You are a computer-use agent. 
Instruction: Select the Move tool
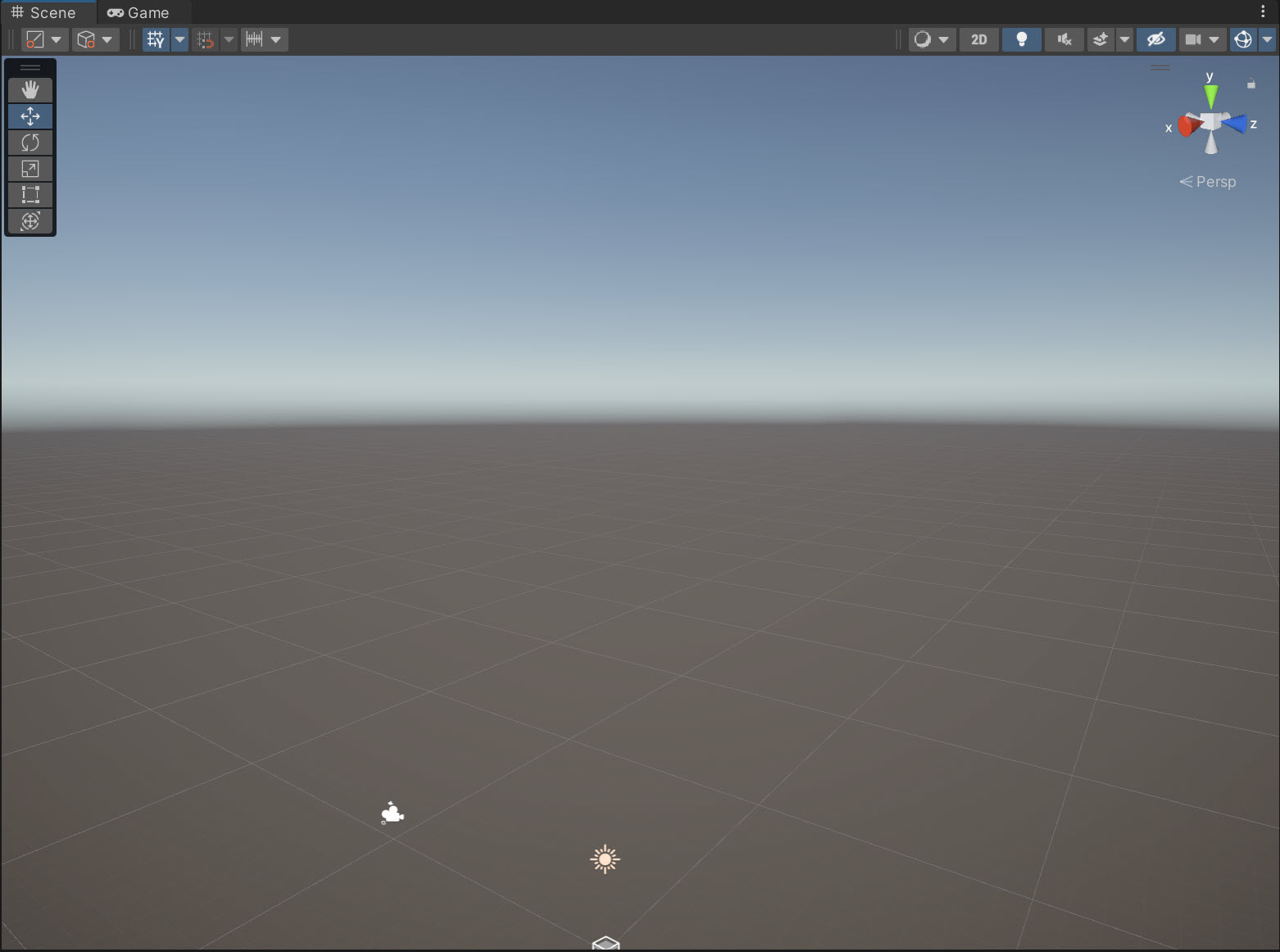[x=30, y=116]
